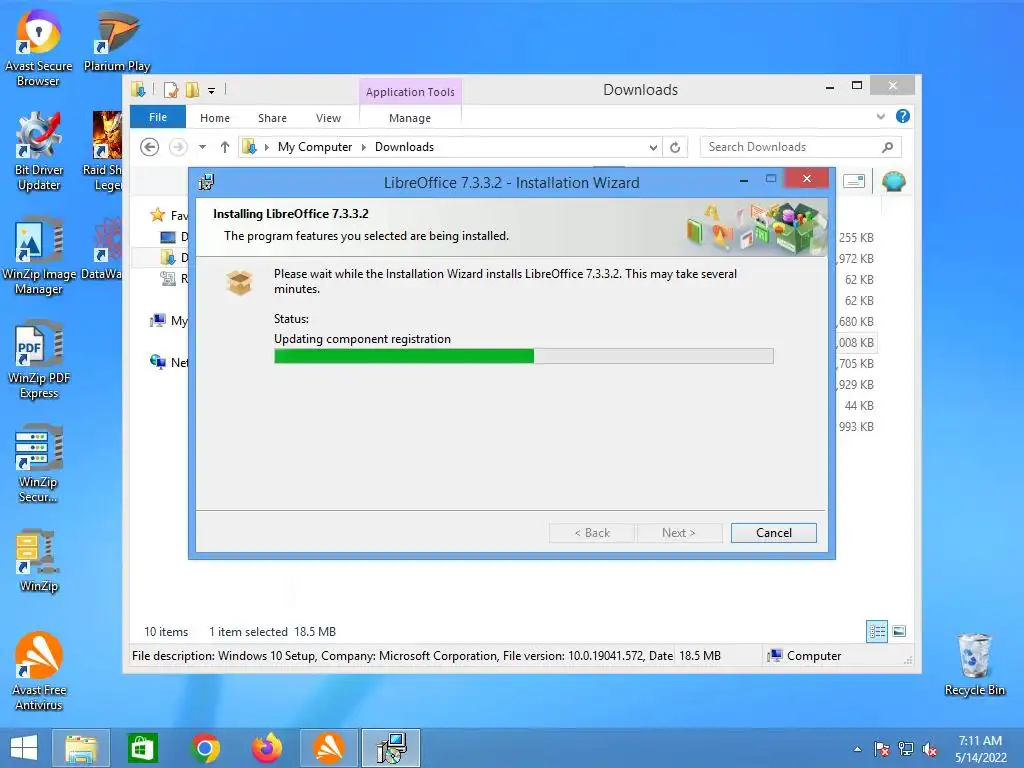Image resolution: width=1024 pixels, height=768 pixels.
Task: Open Plarium Play desktop shortcut
Action: [117, 41]
